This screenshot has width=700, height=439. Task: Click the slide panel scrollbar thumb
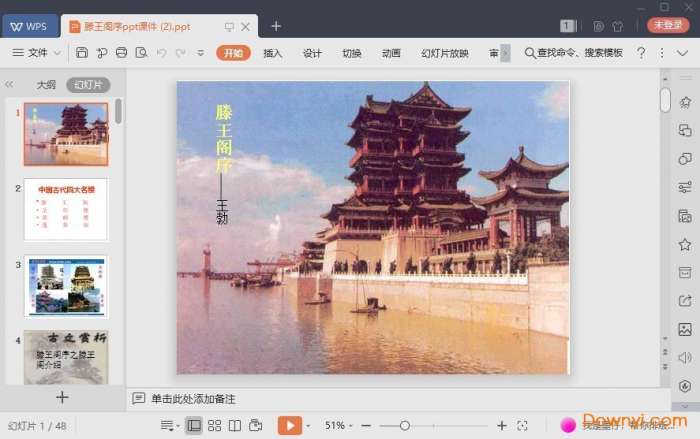[118, 111]
